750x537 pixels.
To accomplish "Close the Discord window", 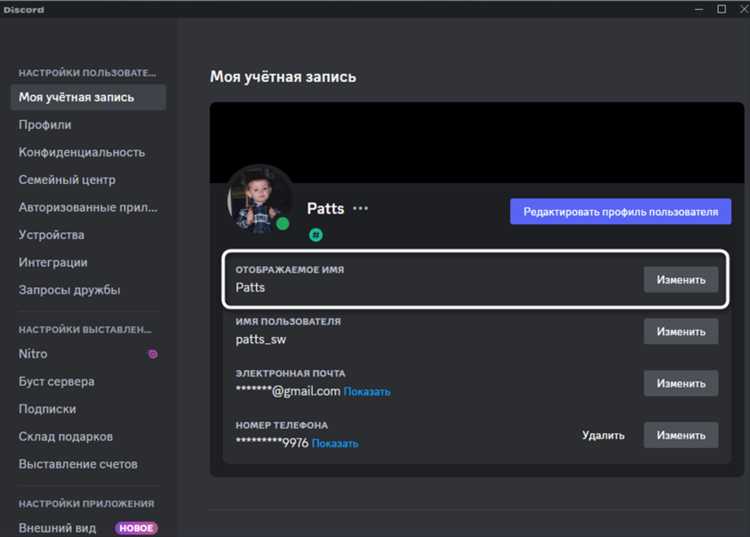I will (x=744, y=9).
